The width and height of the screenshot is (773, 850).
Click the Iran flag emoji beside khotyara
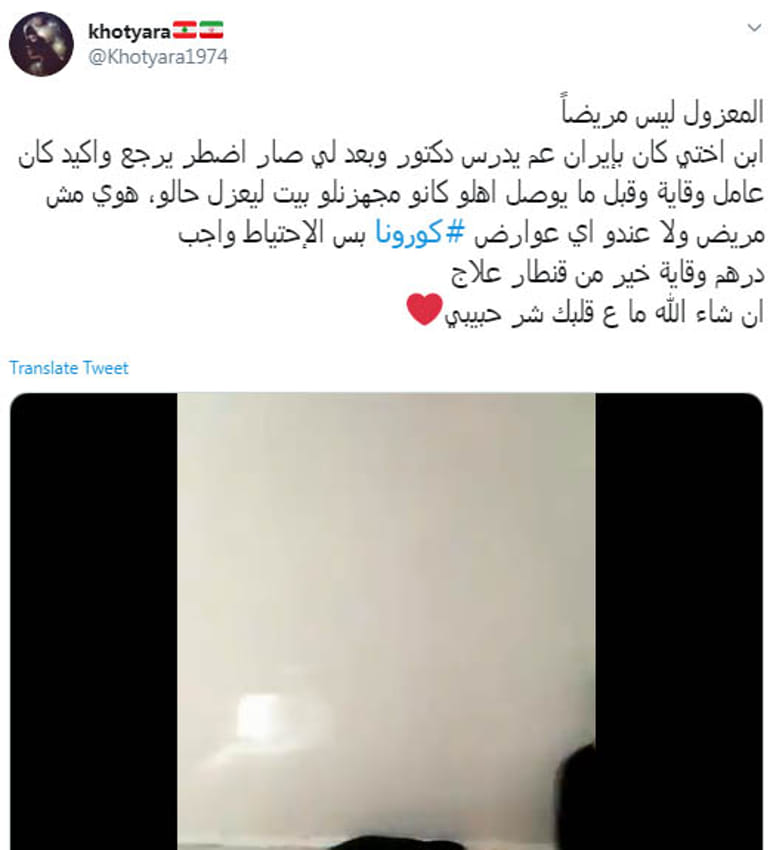pyautogui.click(x=211, y=30)
